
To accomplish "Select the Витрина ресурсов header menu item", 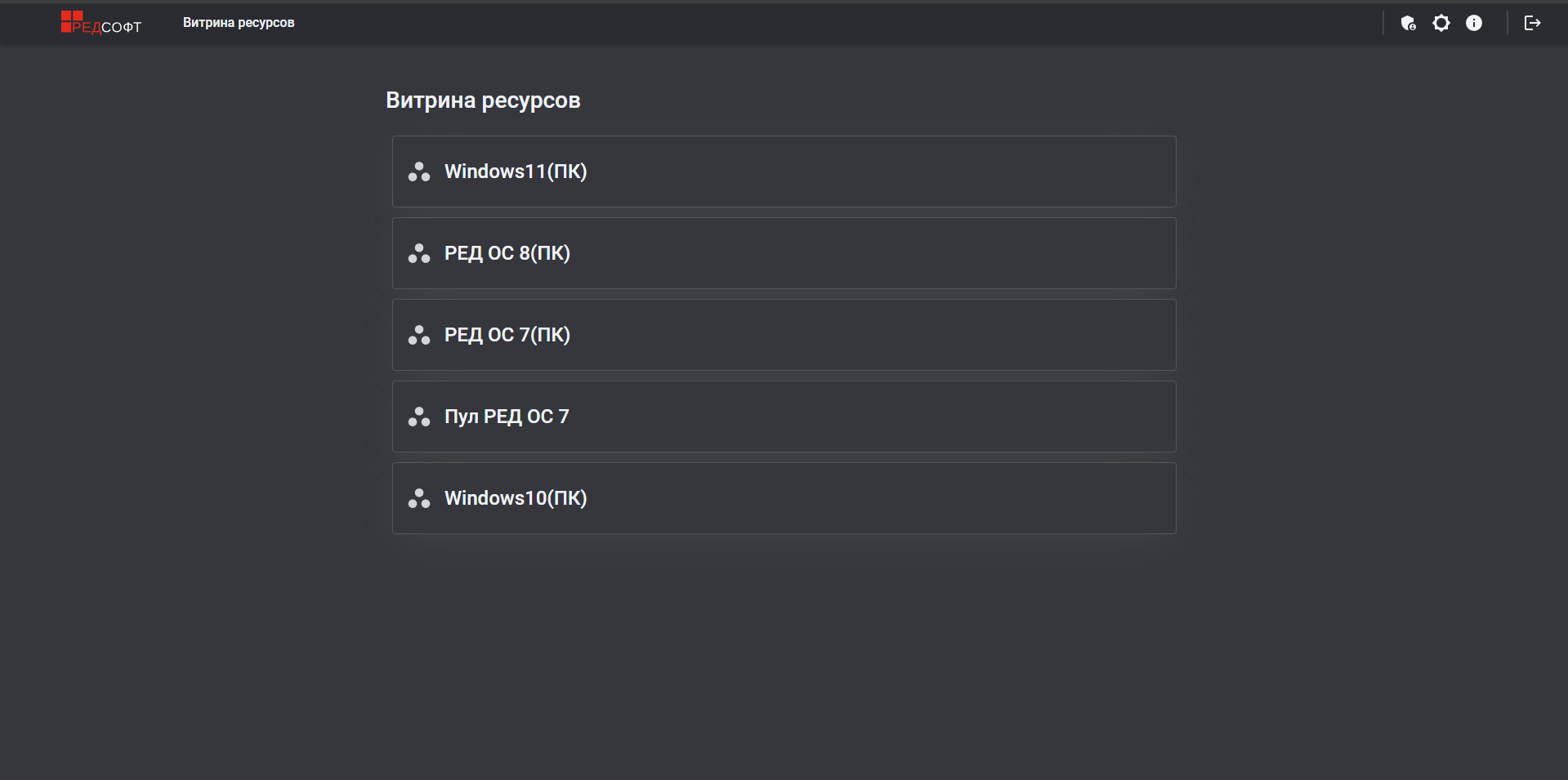I will (239, 23).
